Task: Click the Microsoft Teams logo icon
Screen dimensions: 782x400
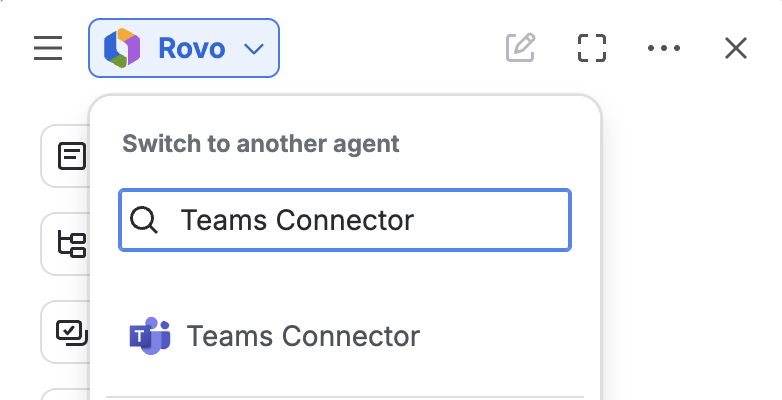Action: click(x=150, y=336)
